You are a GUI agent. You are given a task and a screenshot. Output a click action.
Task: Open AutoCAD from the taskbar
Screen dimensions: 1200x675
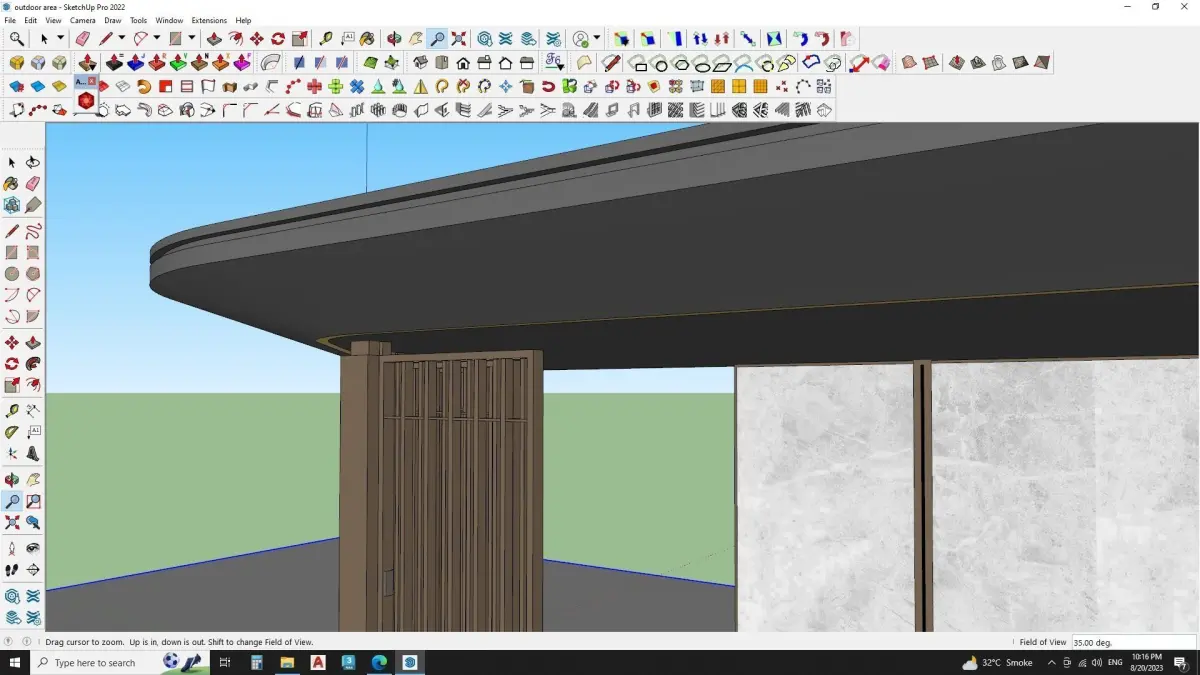(318, 663)
